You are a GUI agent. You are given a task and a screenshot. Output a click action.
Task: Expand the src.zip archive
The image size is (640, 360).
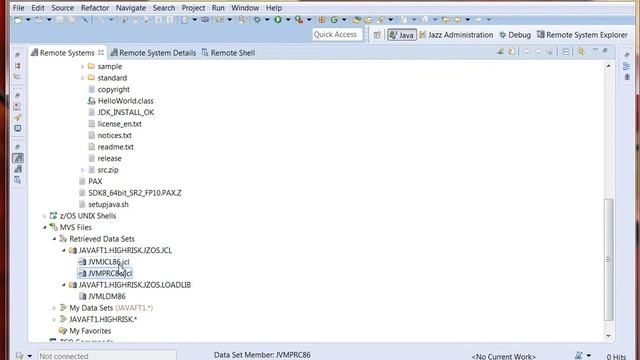[x=82, y=170]
